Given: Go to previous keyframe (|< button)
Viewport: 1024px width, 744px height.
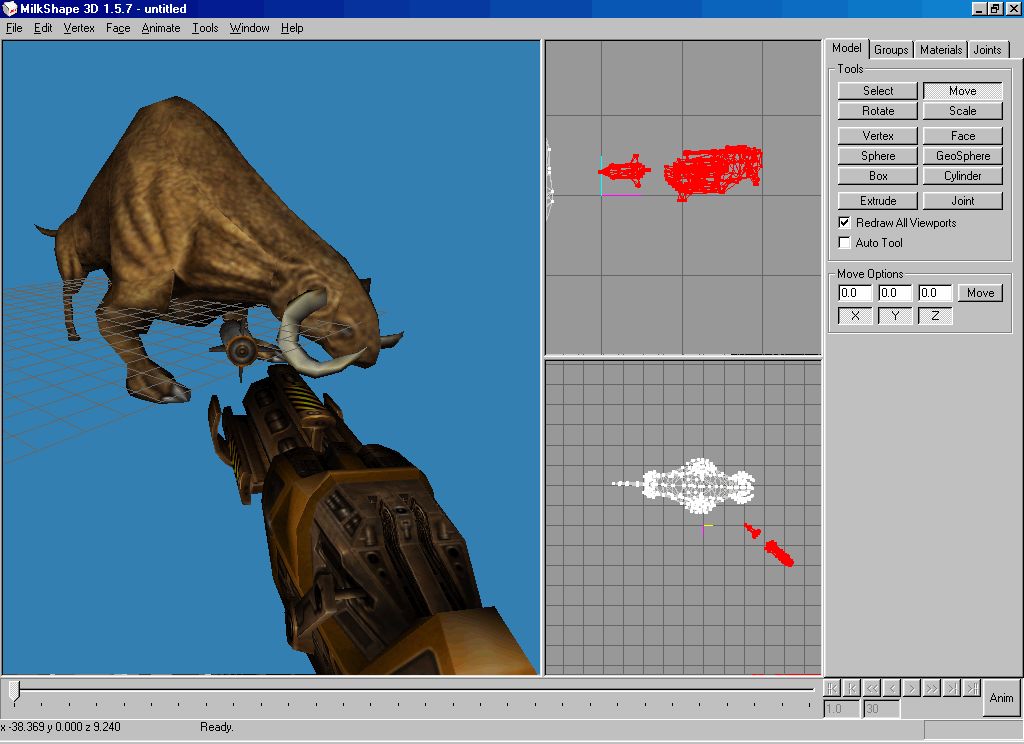Looking at the screenshot, I should pyautogui.click(x=852, y=688).
